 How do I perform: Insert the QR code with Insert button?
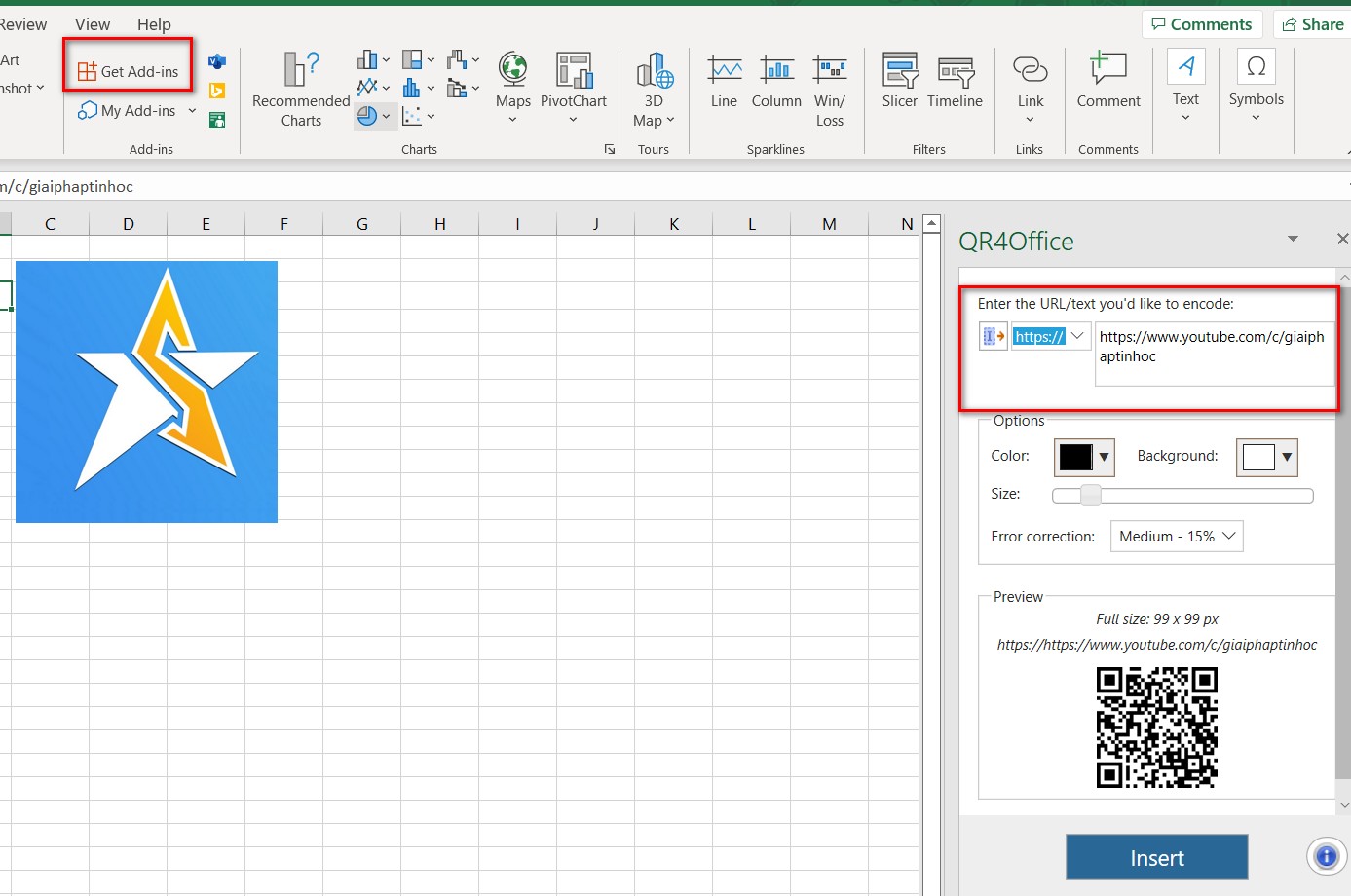(1157, 858)
